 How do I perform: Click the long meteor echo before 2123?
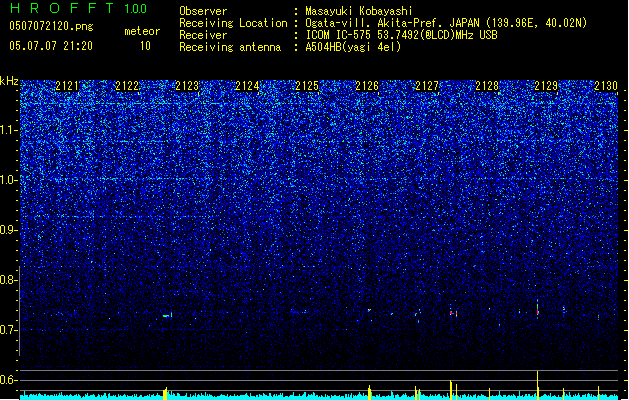(167, 316)
